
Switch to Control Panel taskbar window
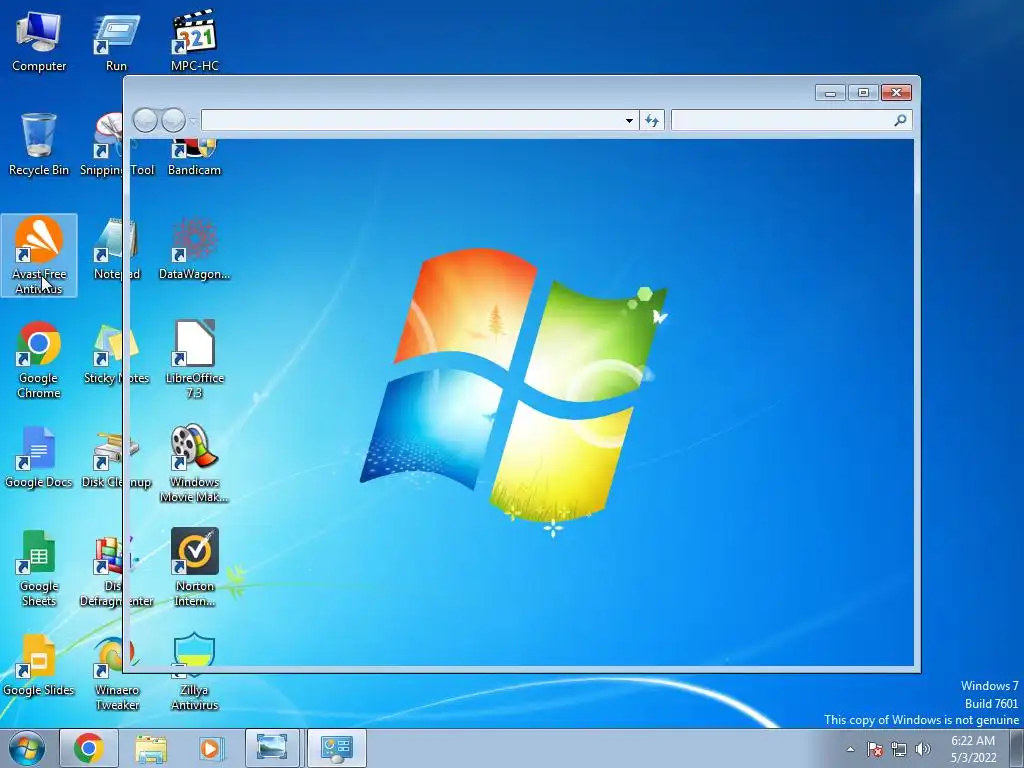(336, 748)
